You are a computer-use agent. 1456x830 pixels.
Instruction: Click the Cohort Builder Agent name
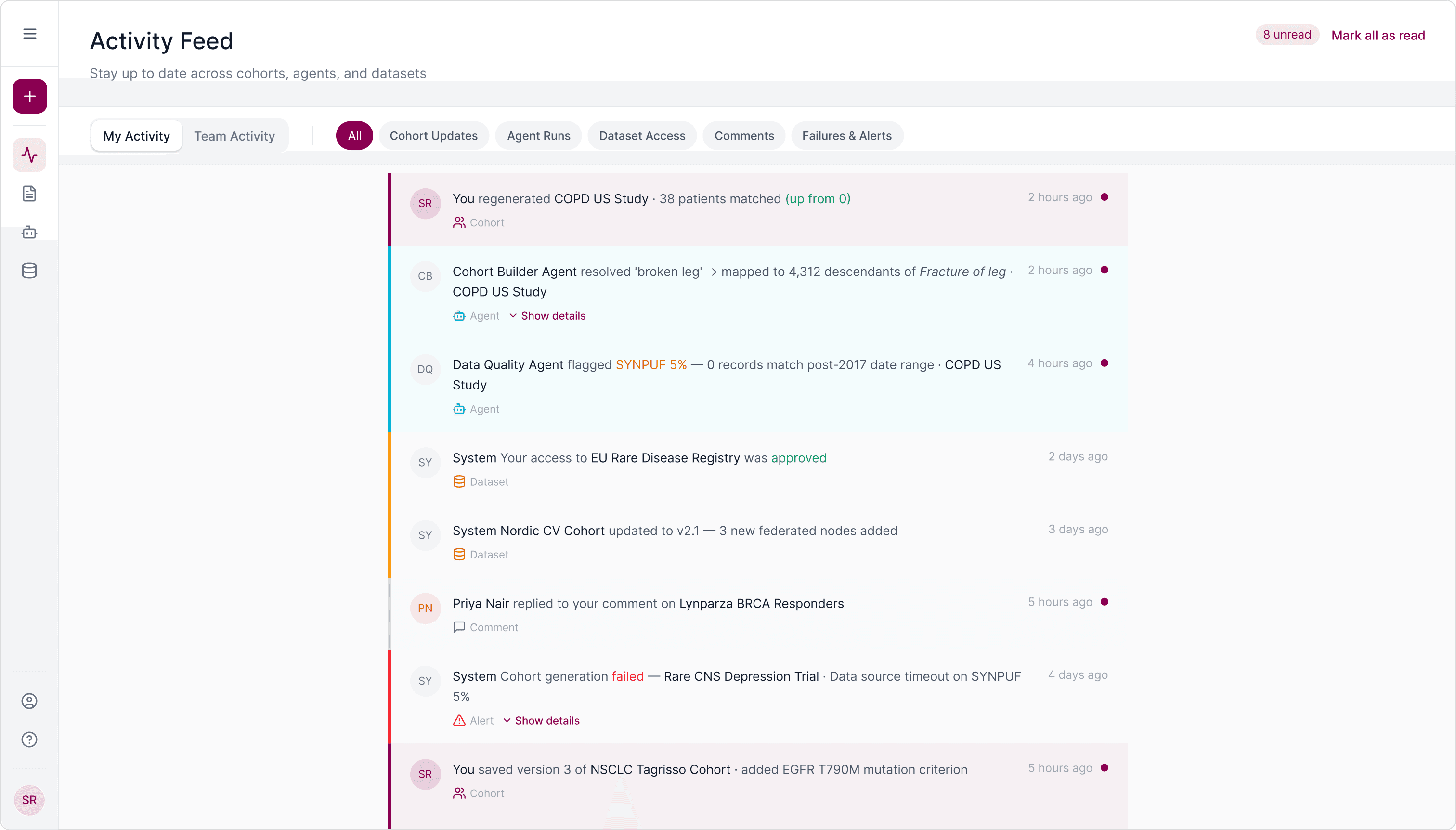pos(515,272)
